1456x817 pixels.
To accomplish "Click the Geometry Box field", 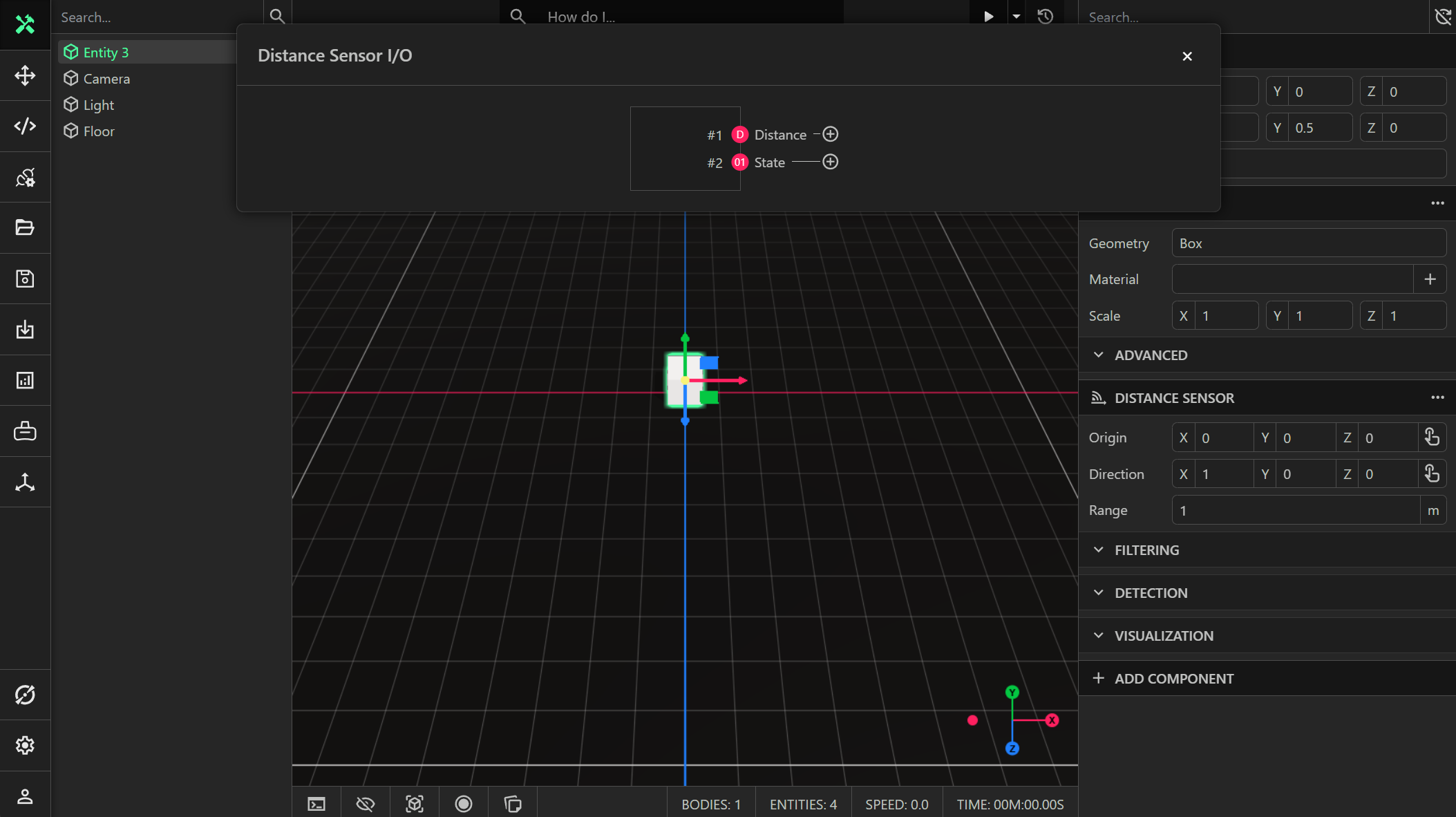I will pyautogui.click(x=1308, y=243).
